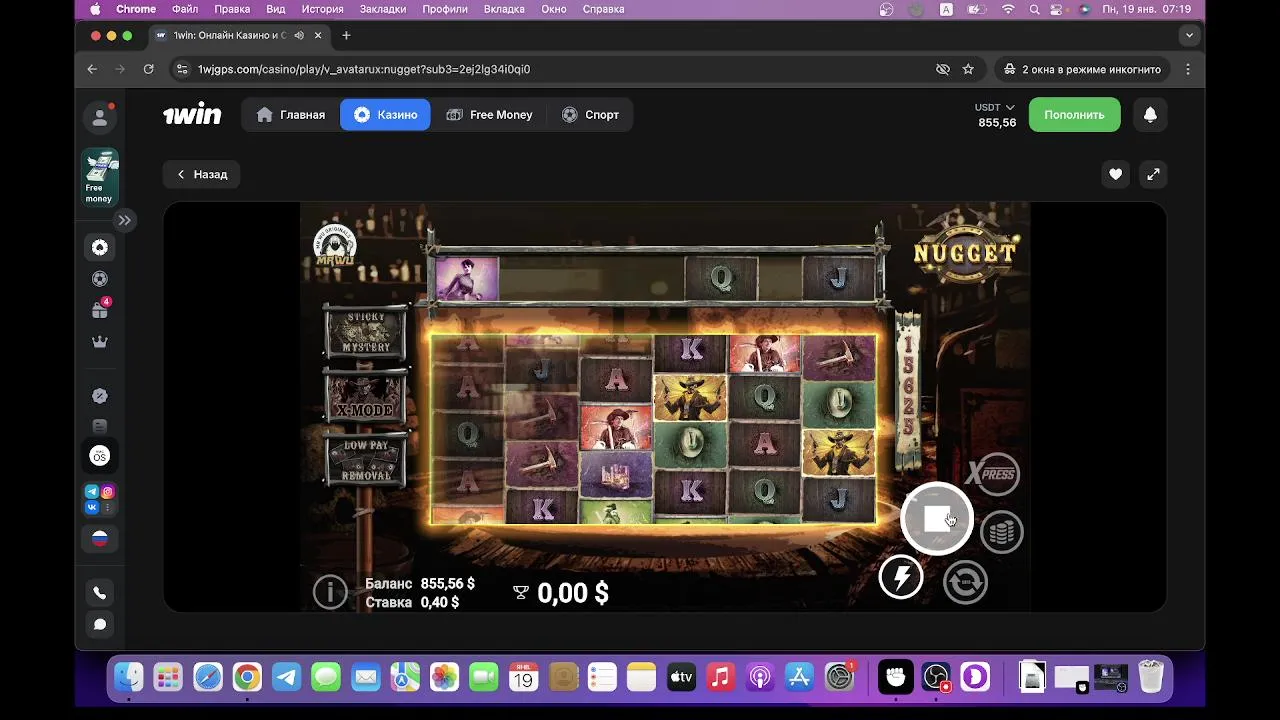Click the 0,00 $ win amount
Image resolution: width=1280 pixels, height=720 pixels.
(573, 593)
